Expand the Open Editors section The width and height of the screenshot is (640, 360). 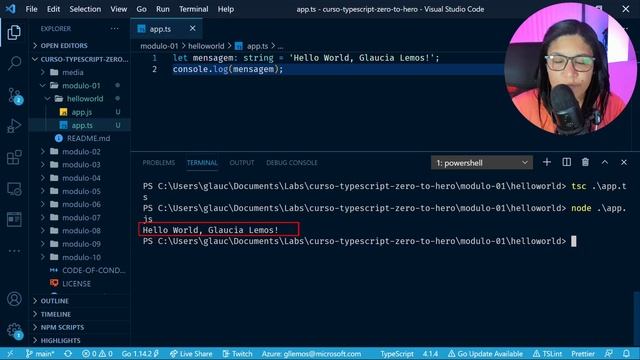[80, 45]
